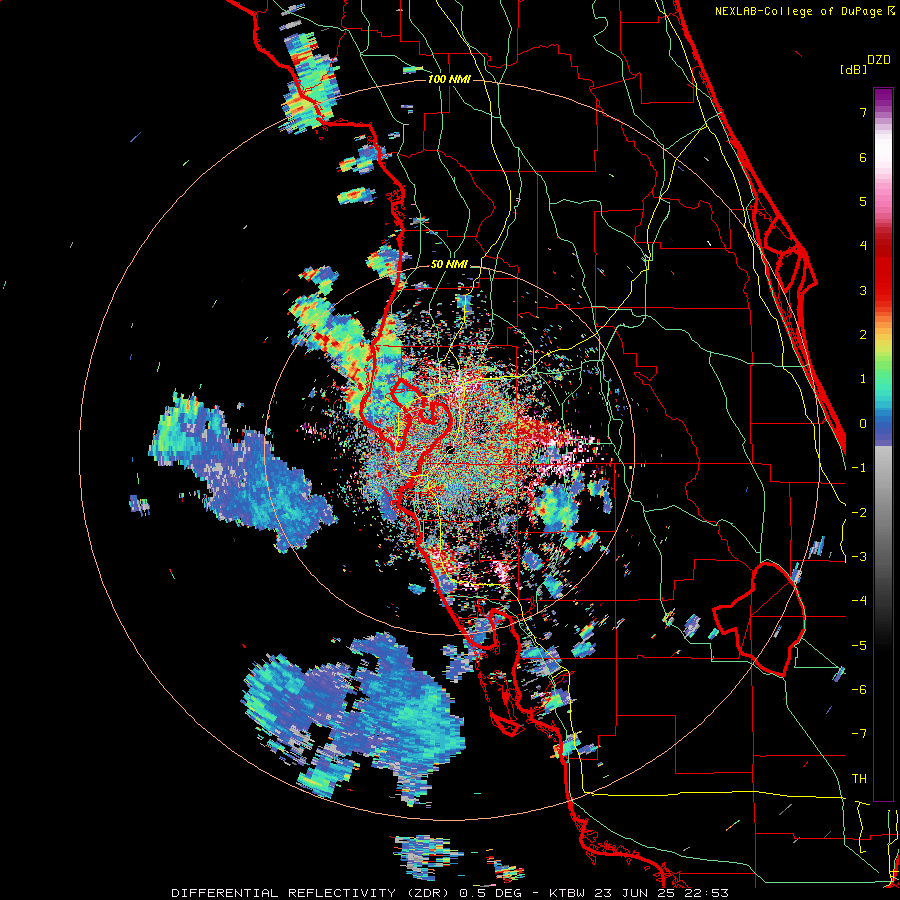This screenshot has height=900, width=900.
Task: Click the -6 value on color scale
Action: pyautogui.click(x=859, y=690)
